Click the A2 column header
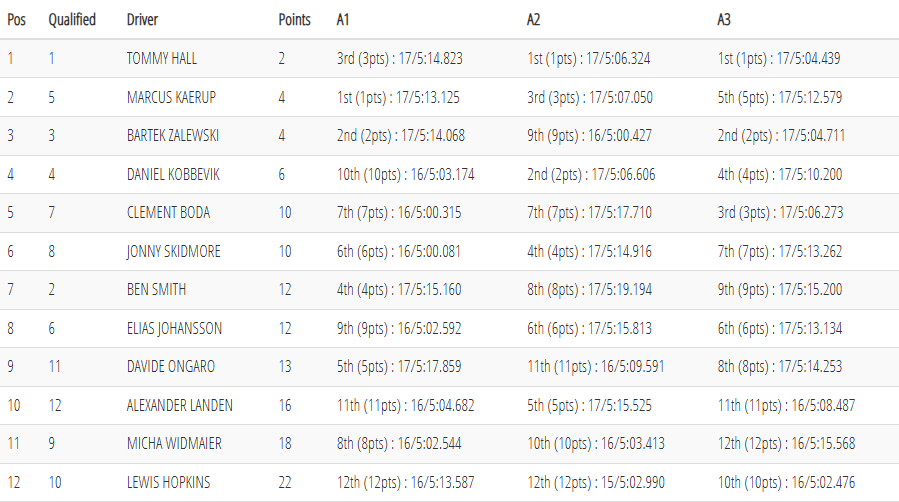 [x=534, y=20]
